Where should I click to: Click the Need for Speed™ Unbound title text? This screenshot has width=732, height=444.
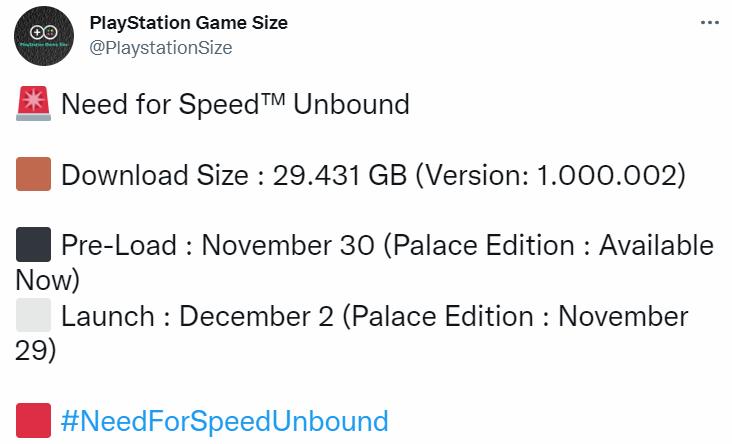point(235,104)
